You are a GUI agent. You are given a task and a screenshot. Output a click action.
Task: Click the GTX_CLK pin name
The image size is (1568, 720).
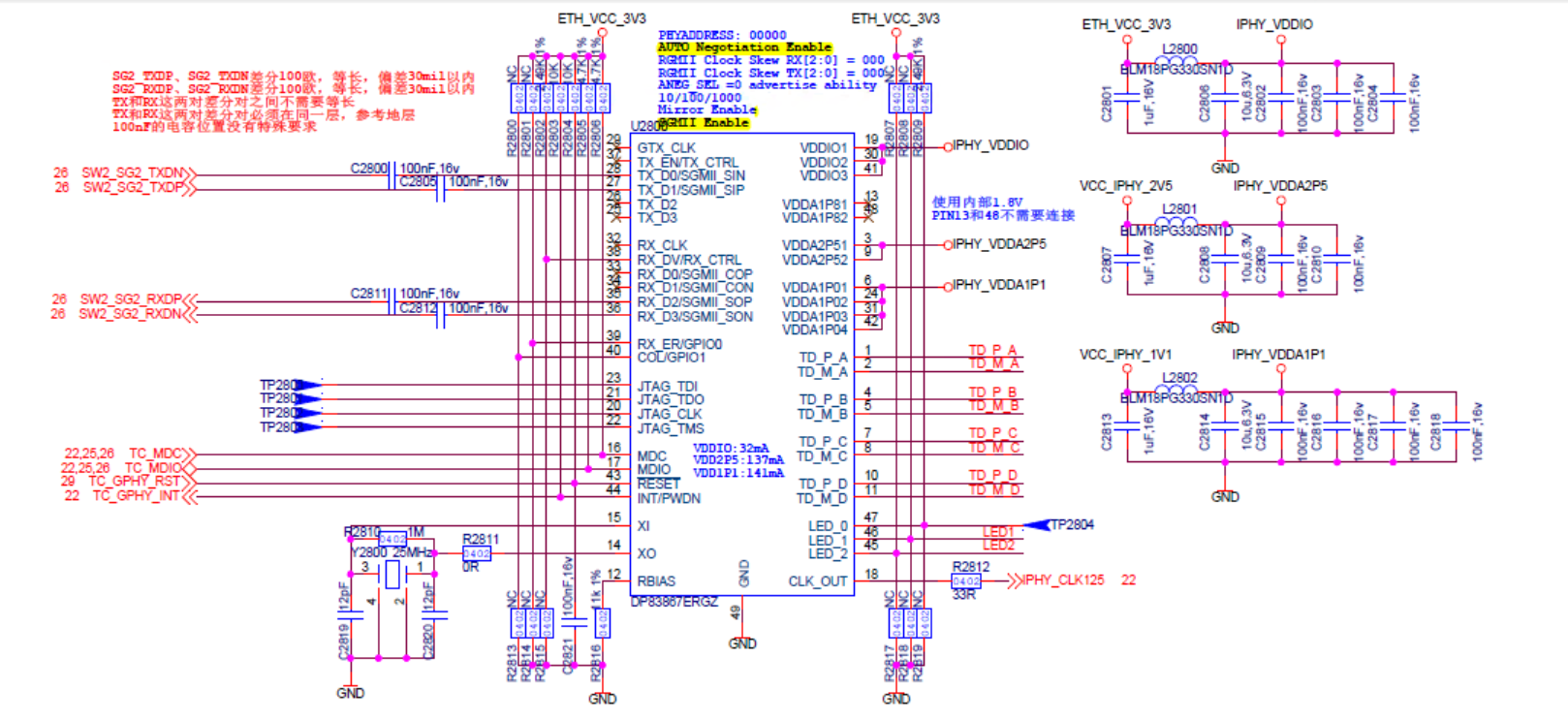pos(667,148)
